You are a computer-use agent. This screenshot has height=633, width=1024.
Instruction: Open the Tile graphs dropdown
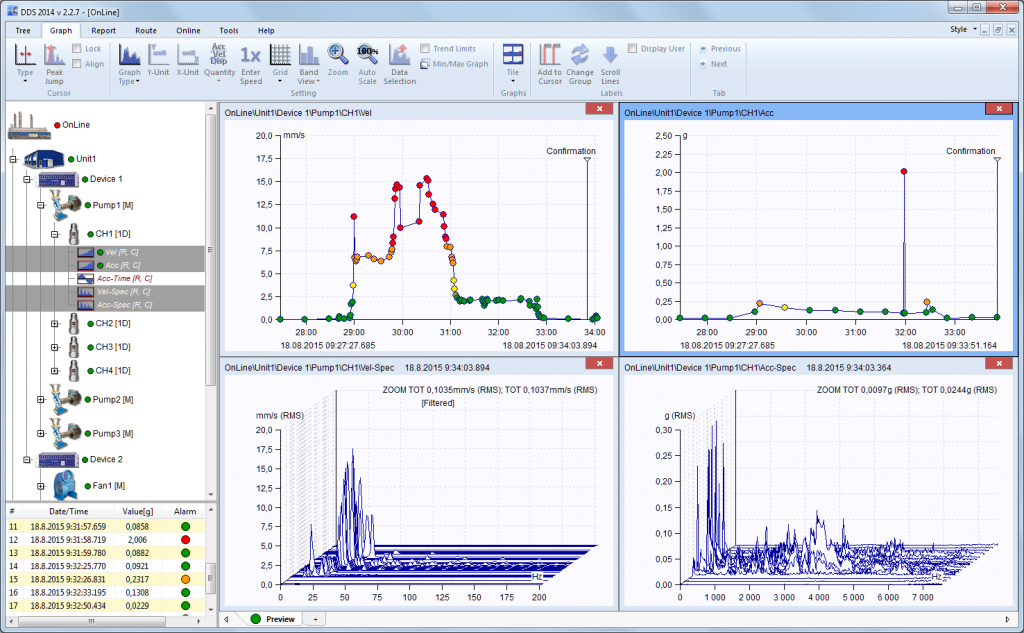coord(512,62)
